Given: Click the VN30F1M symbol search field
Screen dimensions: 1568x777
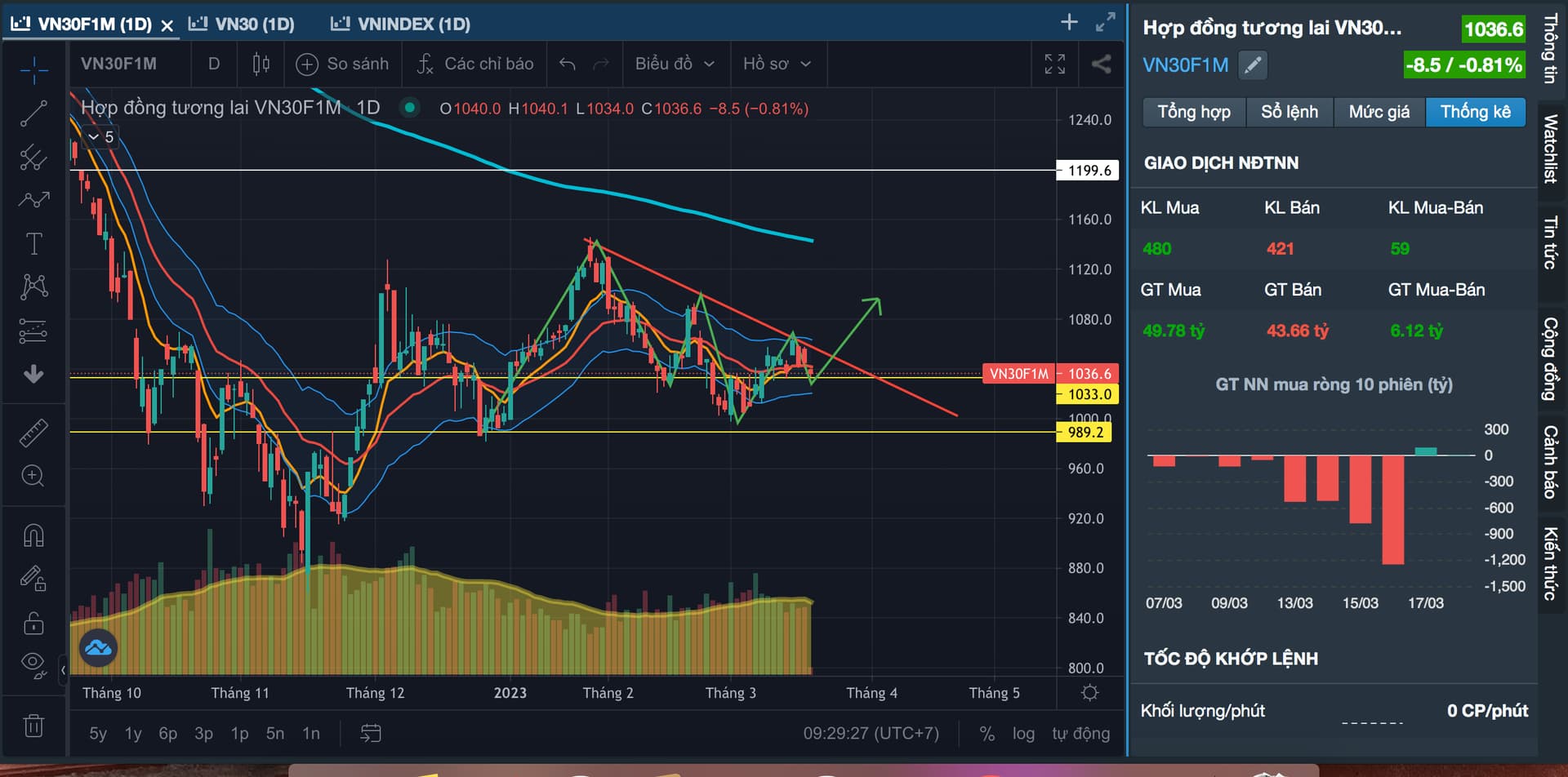Looking at the screenshot, I should [119, 64].
